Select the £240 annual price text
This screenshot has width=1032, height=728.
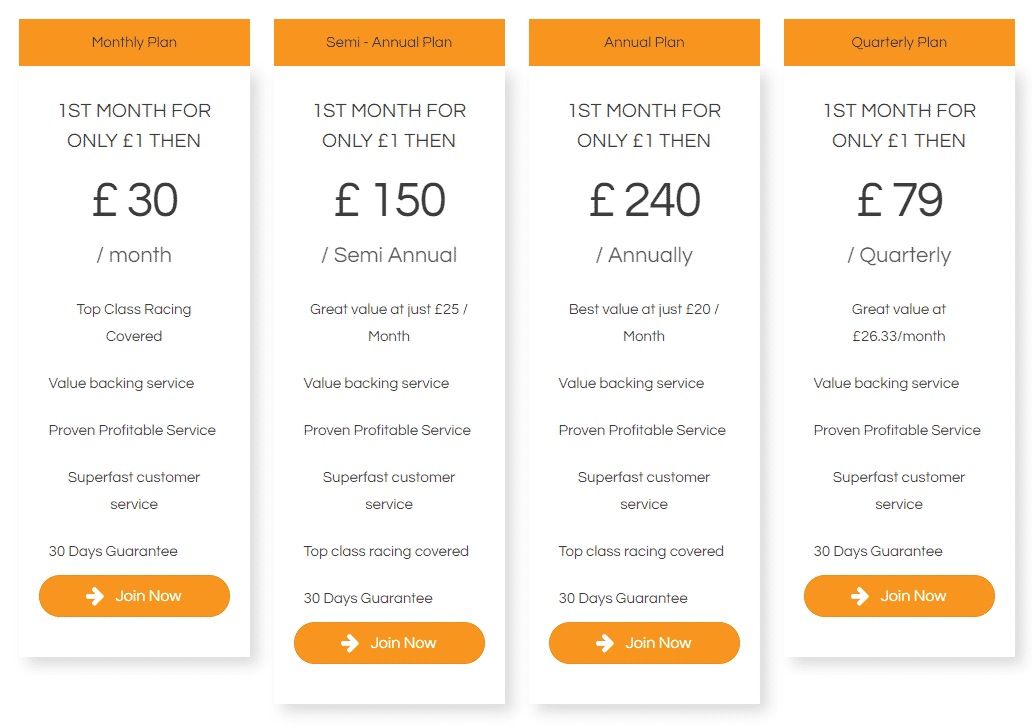coord(644,200)
